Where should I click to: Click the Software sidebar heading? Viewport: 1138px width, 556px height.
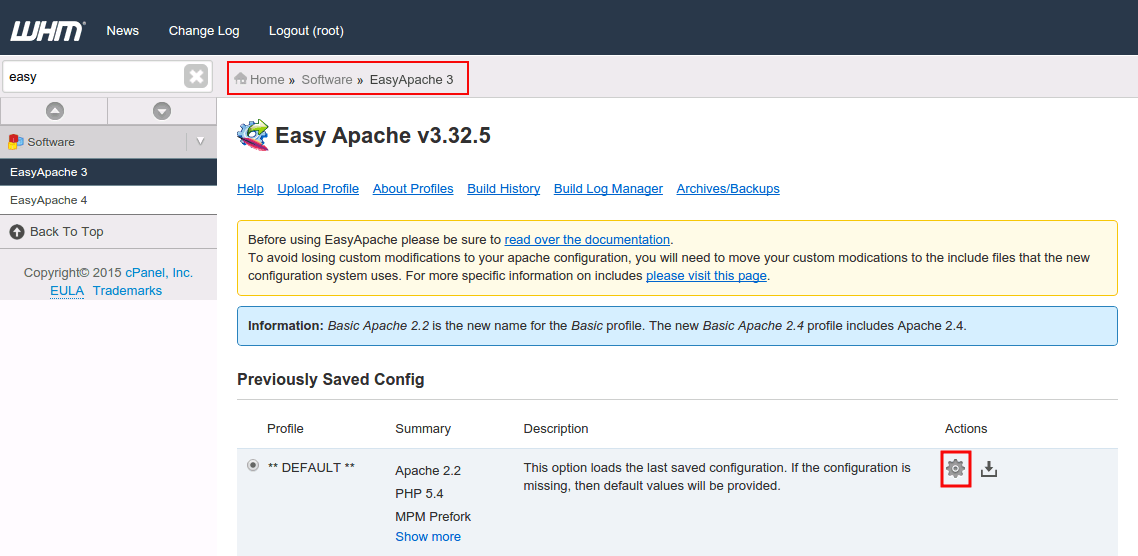(x=51, y=142)
